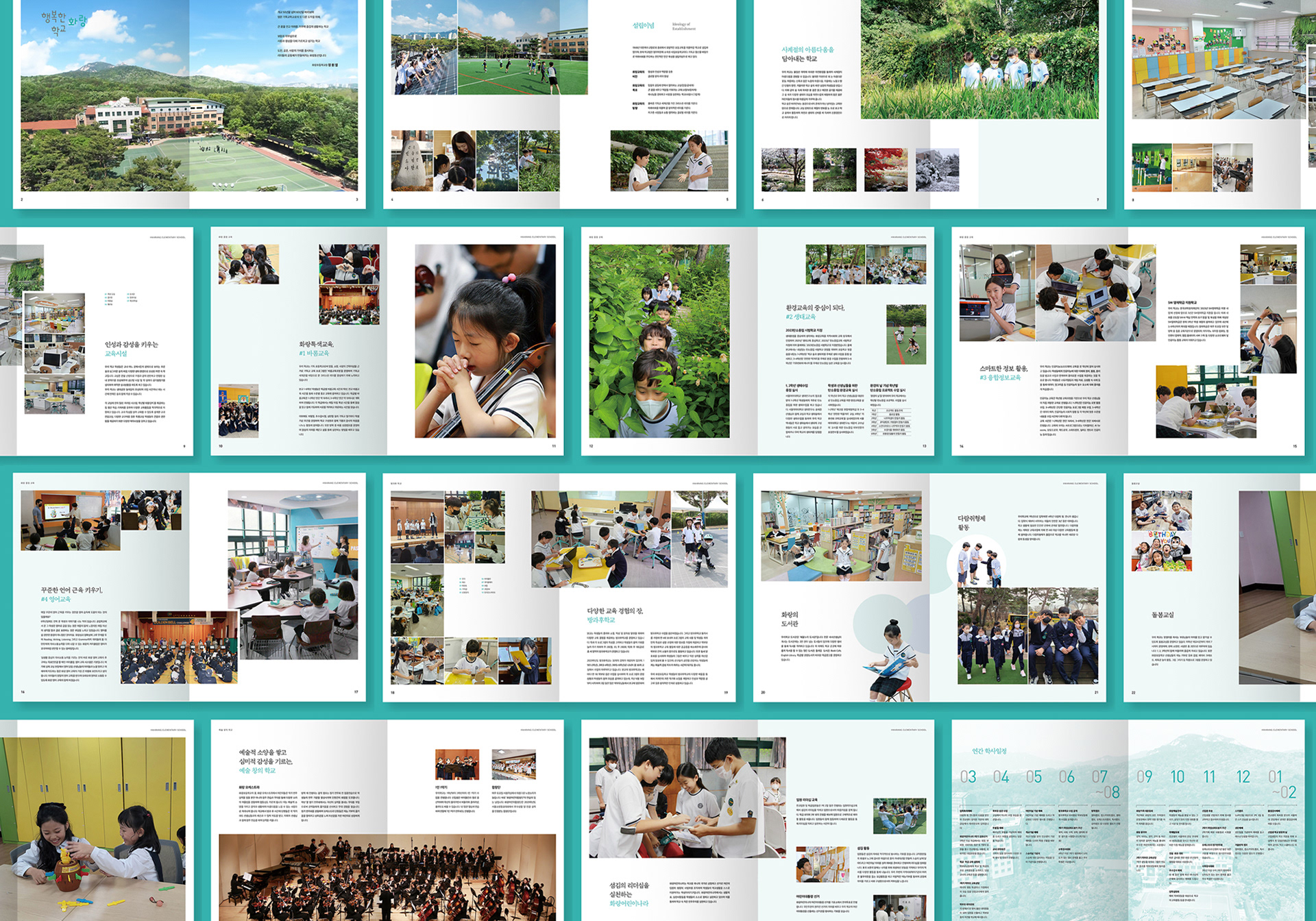Click the girl praying with cello photo
This screenshot has height=921, width=1316.
coord(485,341)
